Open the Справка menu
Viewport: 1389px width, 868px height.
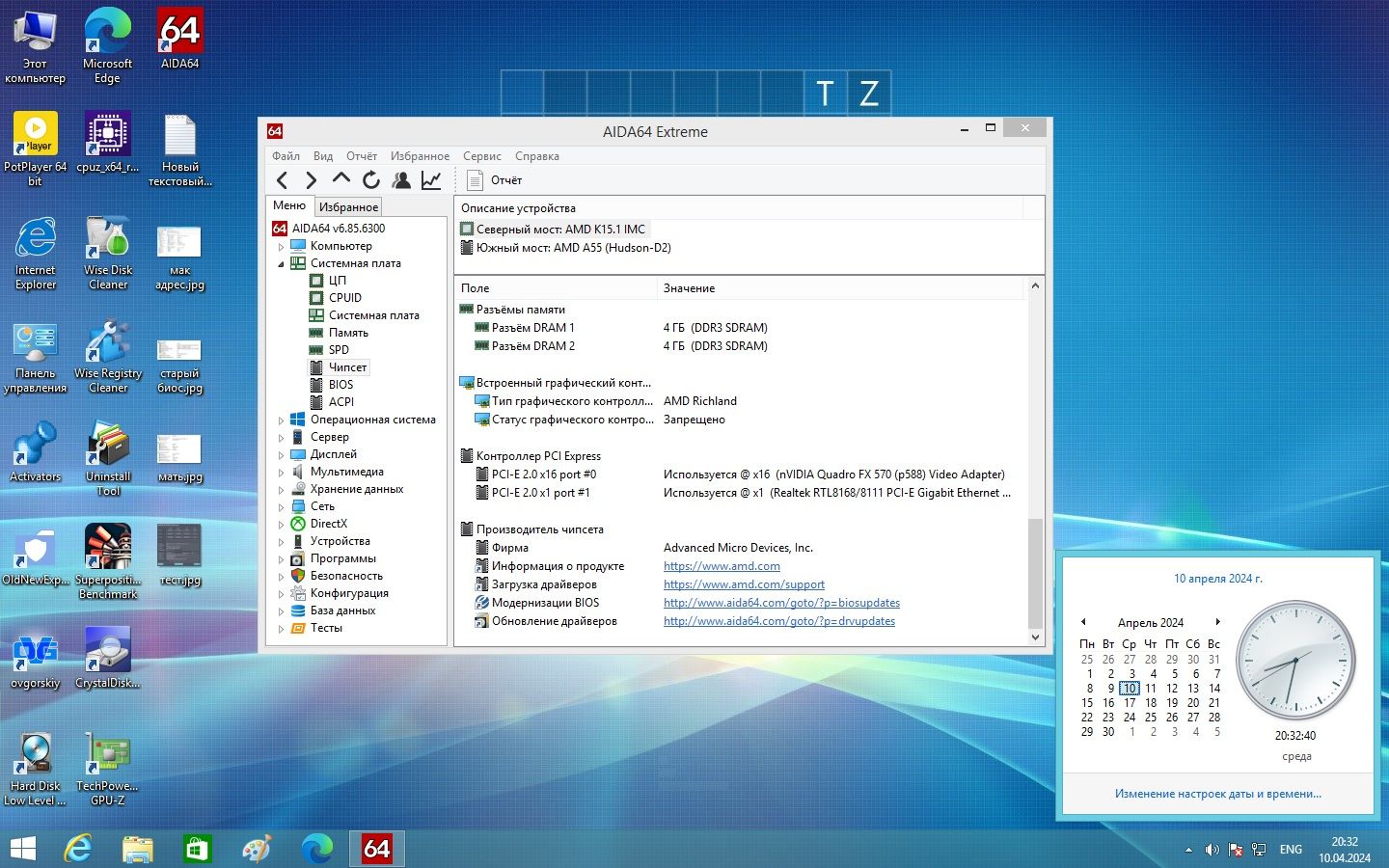tap(537, 156)
